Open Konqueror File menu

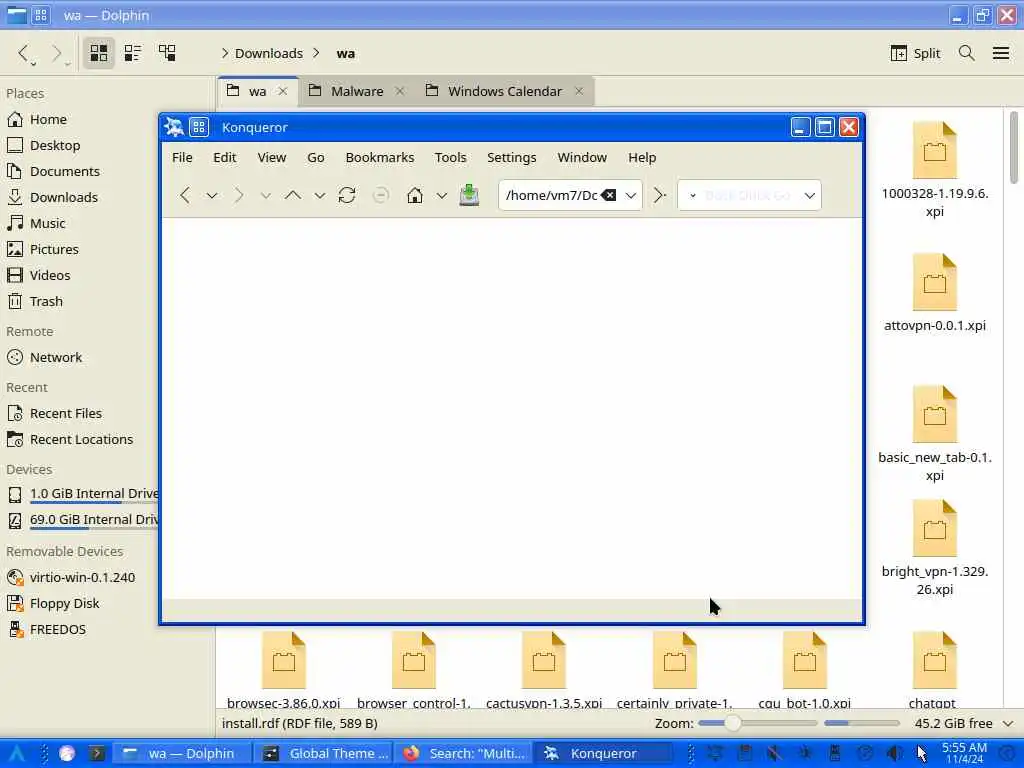[182, 157]
